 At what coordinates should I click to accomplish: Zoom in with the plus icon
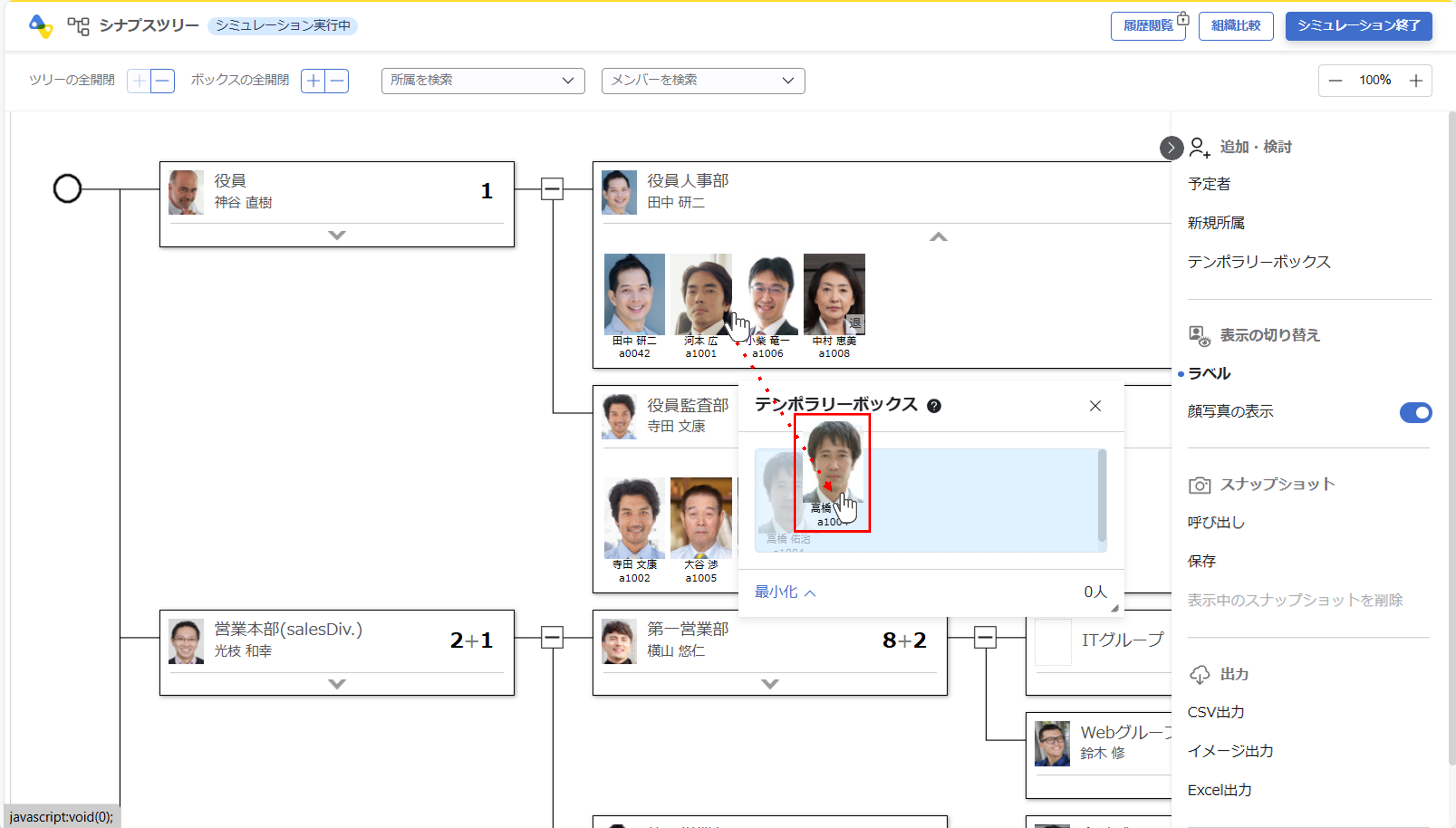coord(1416,81)
